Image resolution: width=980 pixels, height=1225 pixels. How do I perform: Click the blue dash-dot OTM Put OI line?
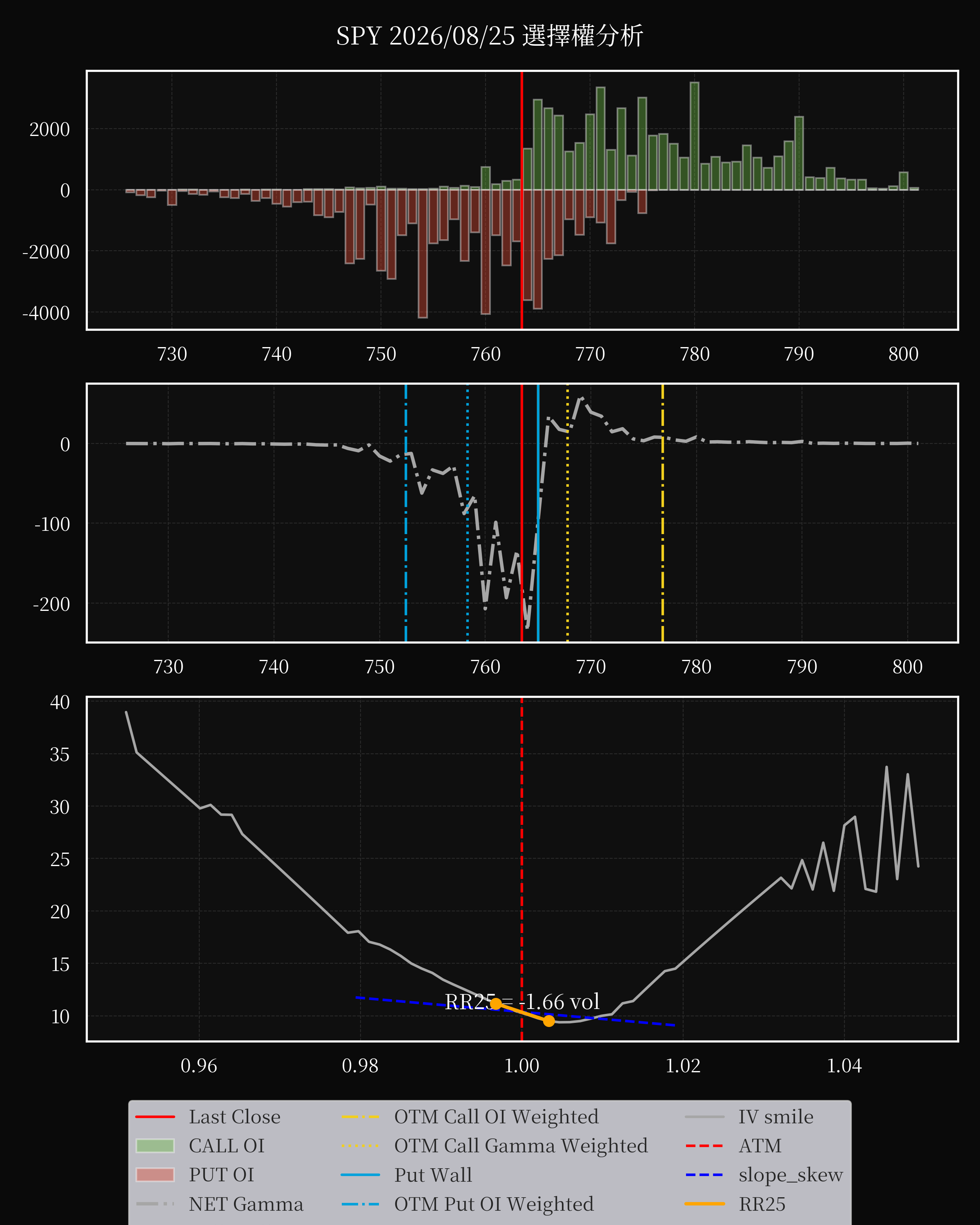(405, 513)
